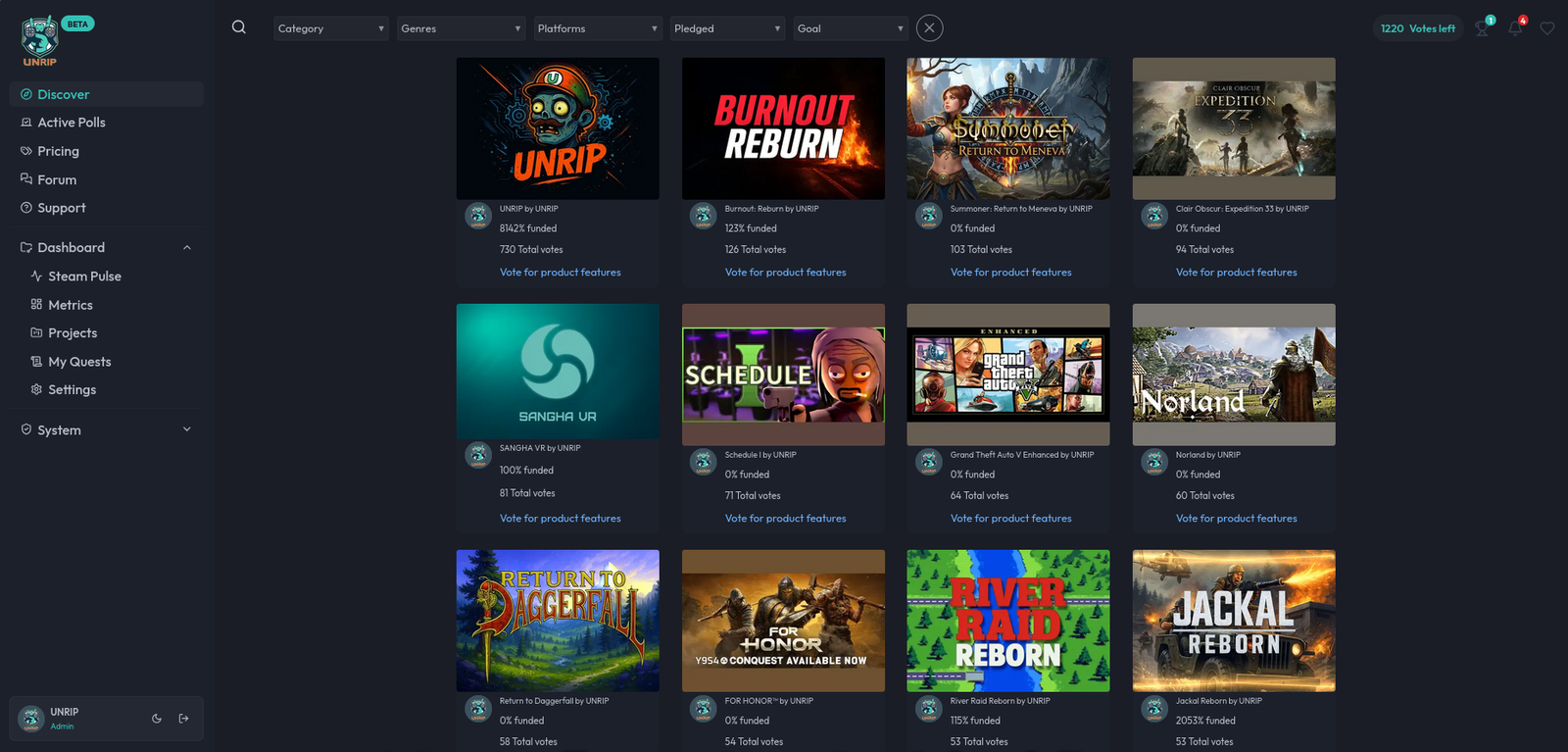The image size is (1568, 752).
Task: Open the Jackal Reborn thumbnail
Action: [1233, 621]
